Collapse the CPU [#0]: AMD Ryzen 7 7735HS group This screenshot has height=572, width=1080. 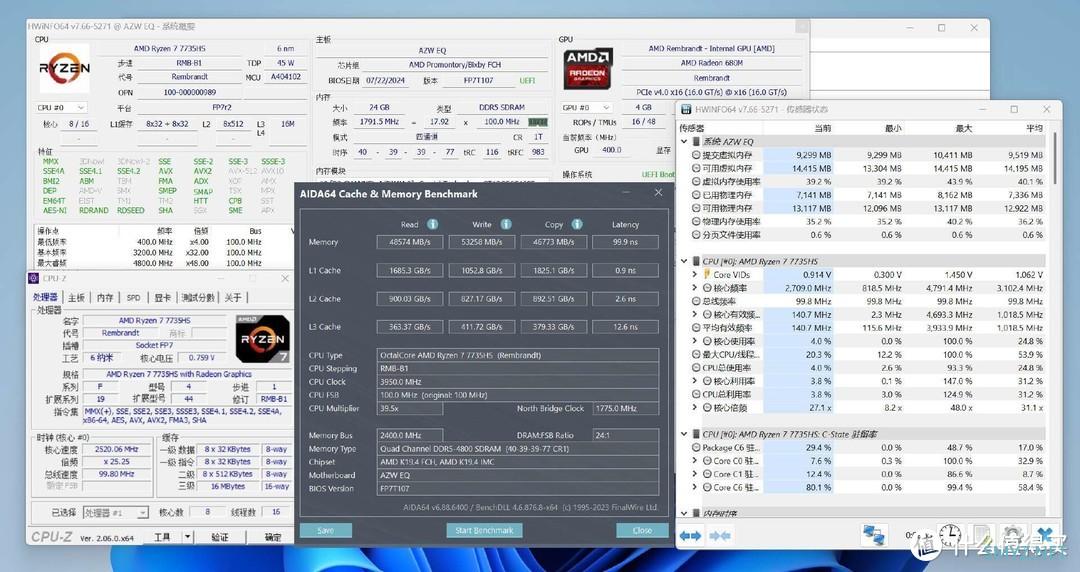tap(684, 261)
